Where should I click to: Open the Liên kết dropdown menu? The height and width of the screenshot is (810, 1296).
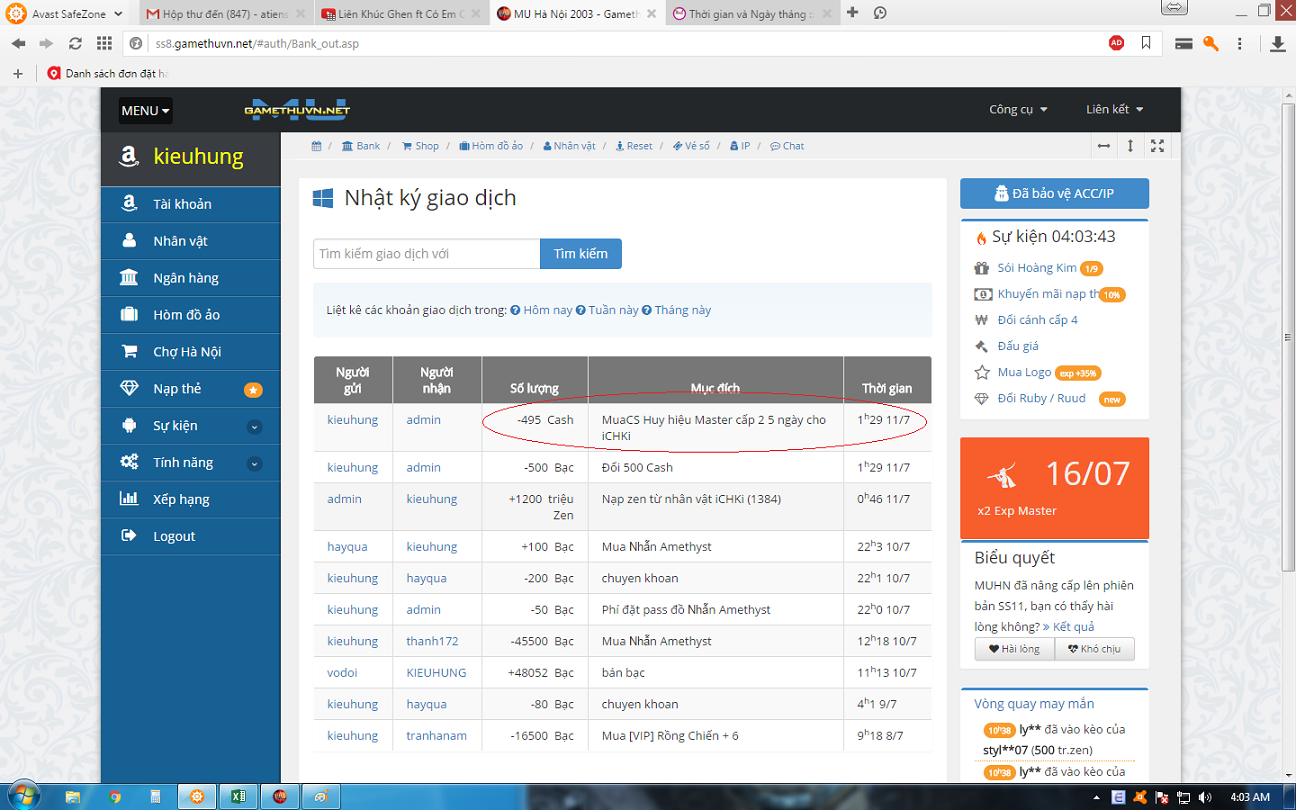tap(1114, 110)
